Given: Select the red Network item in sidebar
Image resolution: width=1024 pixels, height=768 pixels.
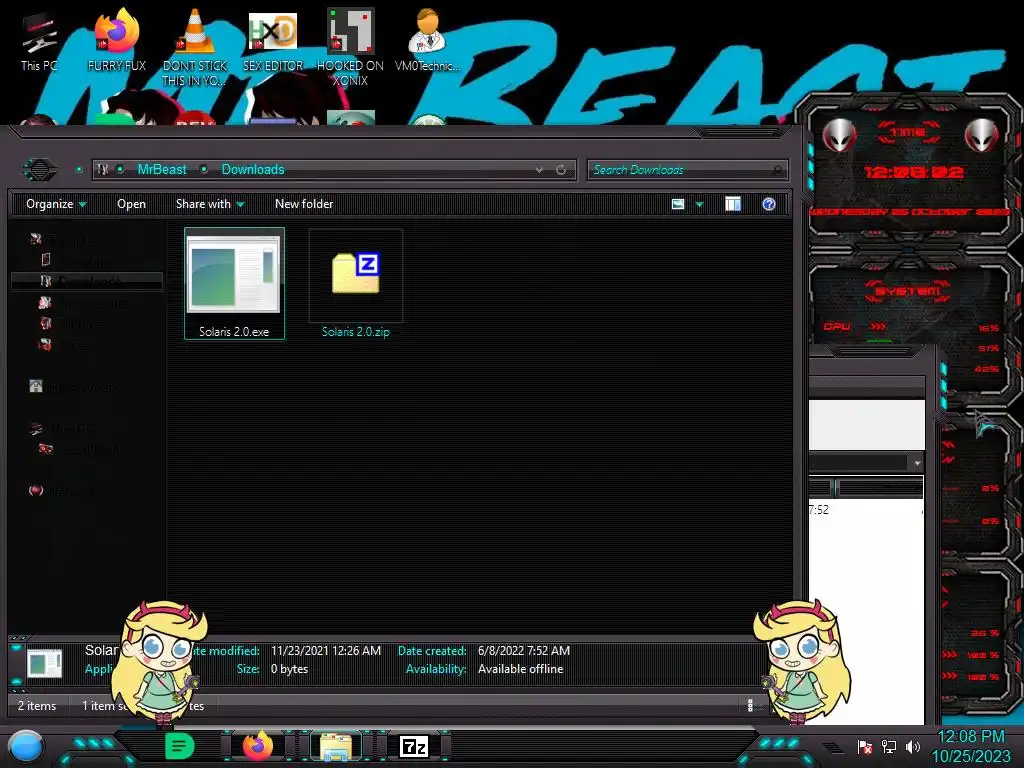Looking at the screenshot, I should tap(61, 490).
